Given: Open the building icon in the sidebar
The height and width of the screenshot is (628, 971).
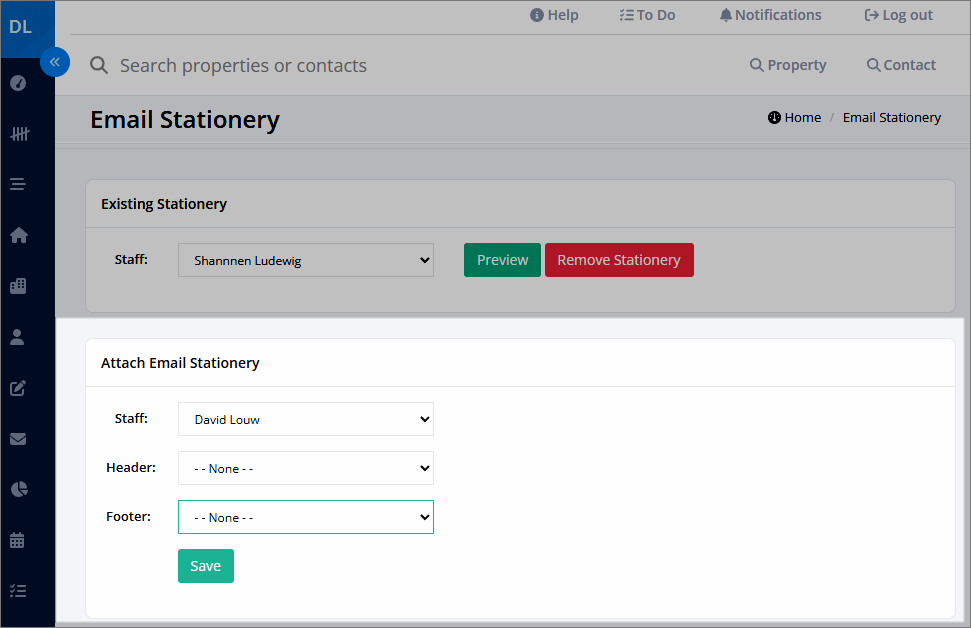Looking at the screenshot, I should (18, 286).
